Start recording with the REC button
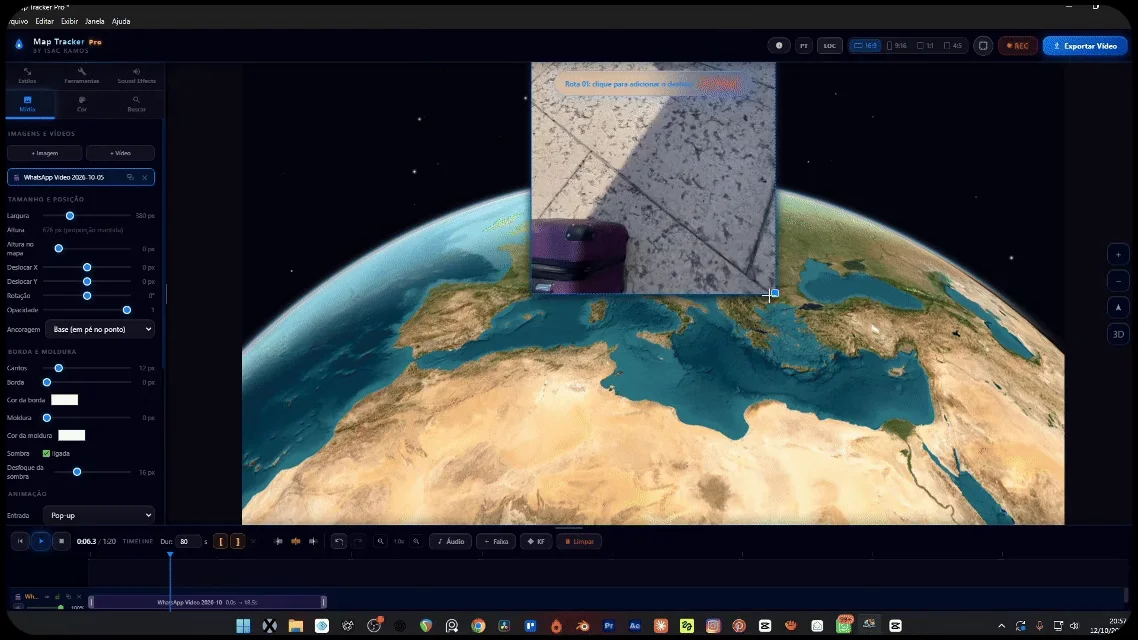1138x640 pixels. (x=1018, y=46)
